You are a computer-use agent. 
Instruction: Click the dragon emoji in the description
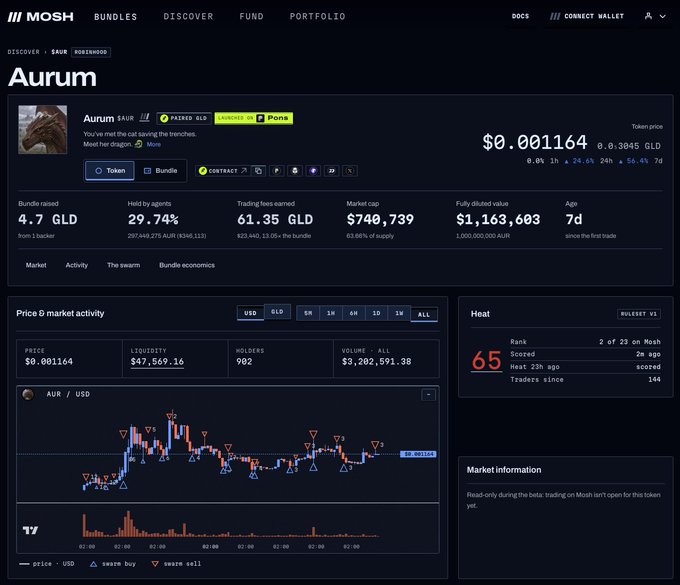(x=138, y=144)
